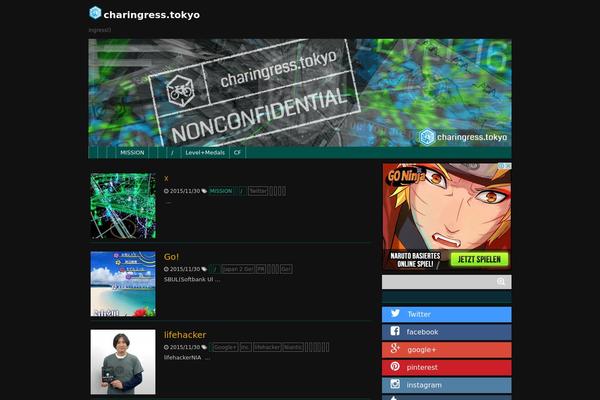Click the lifehacker tag under lifehacker post
Viewport: 600px width, 400px height.
tap(267, 347)
